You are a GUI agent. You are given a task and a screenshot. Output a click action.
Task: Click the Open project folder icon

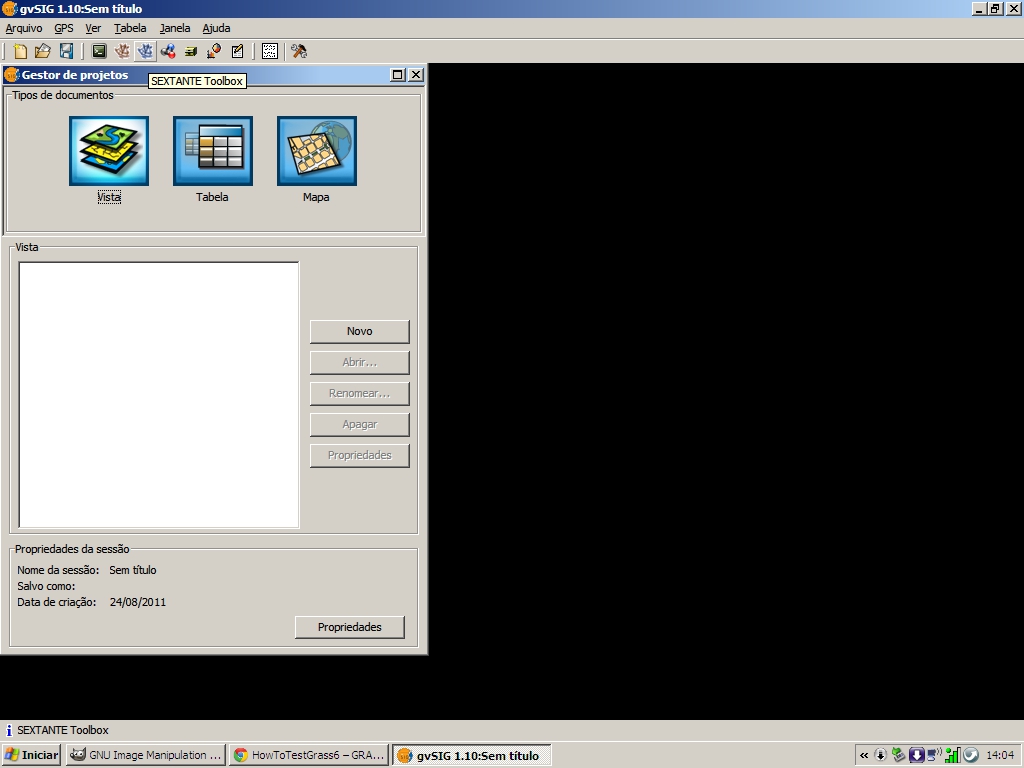[43, 51]
